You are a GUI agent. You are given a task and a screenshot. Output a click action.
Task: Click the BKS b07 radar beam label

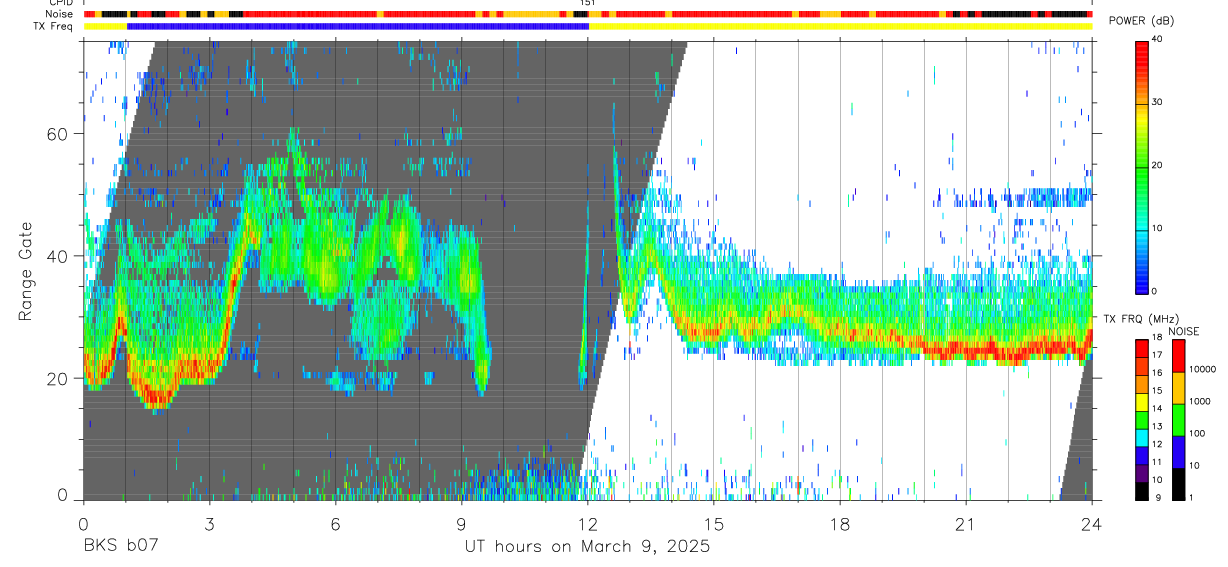pyautogui.click(x=120, y=547)
